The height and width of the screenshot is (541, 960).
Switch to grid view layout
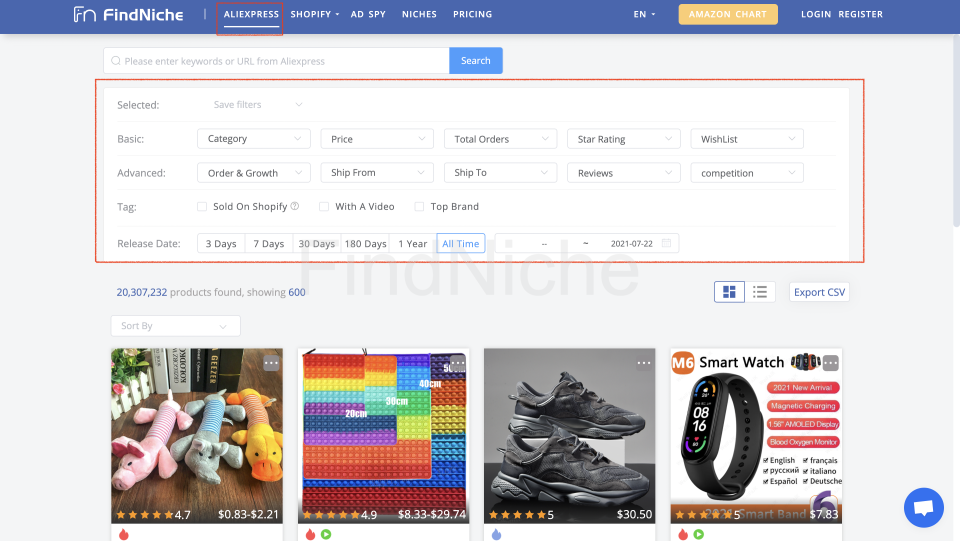(729, 292)
